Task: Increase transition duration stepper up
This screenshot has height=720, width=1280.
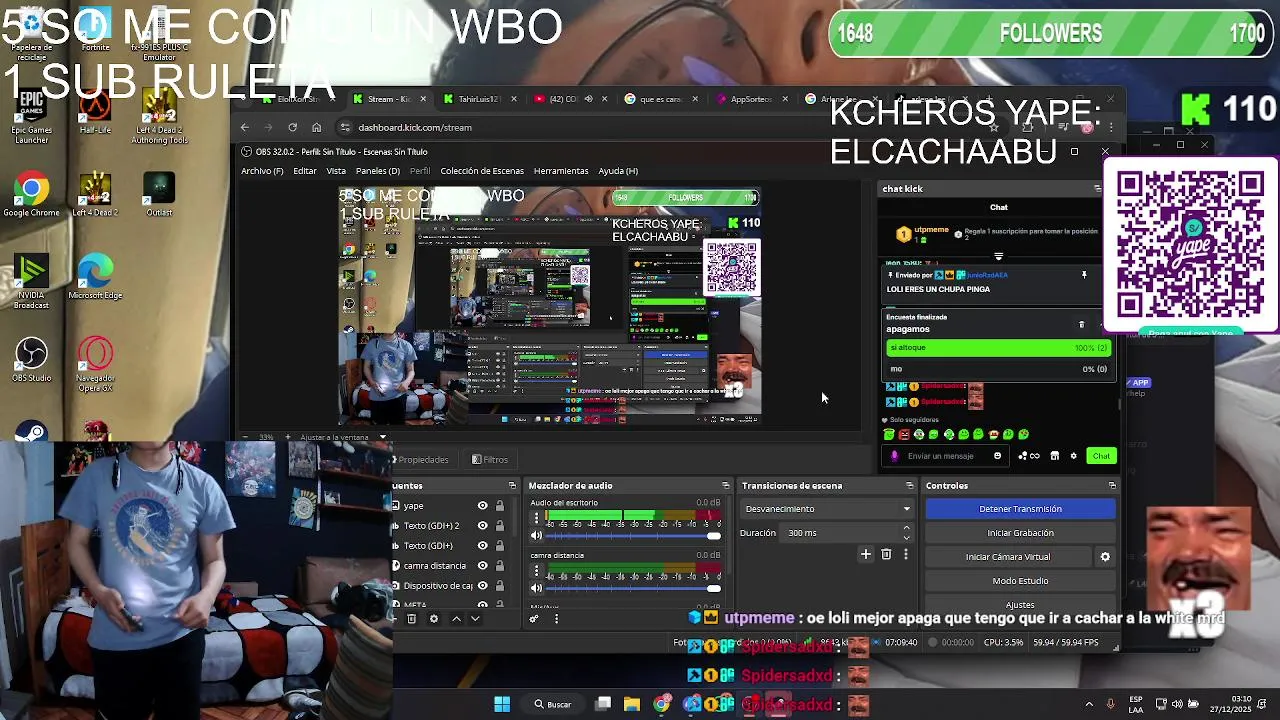Action: [907, 528]
